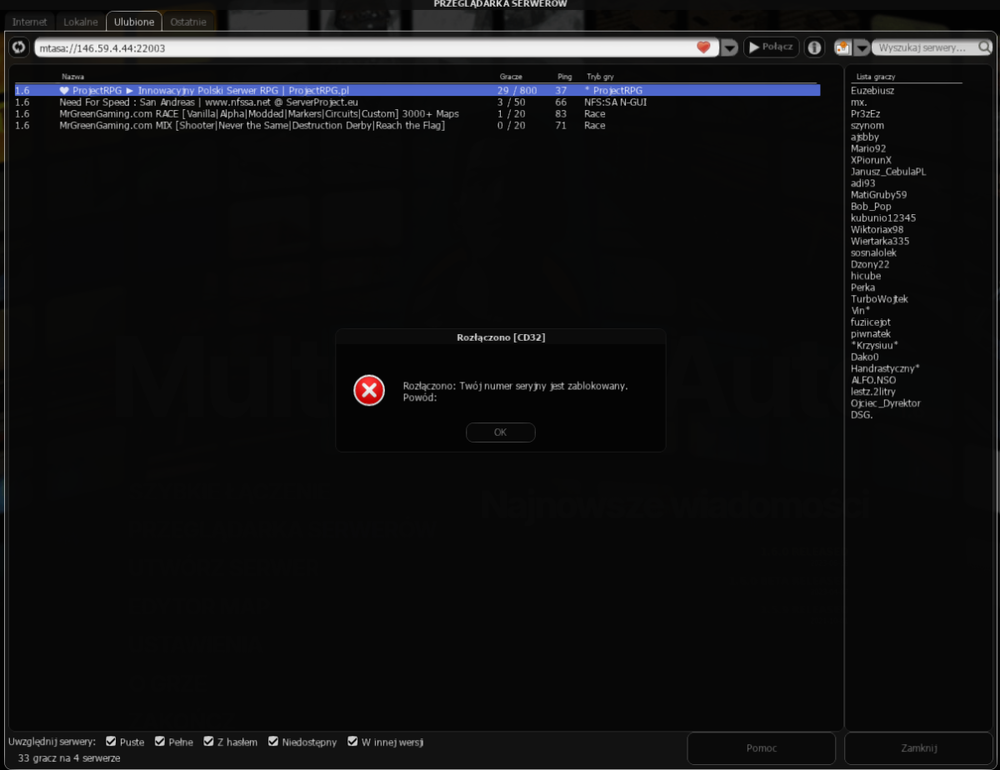The image size is (1000, 770).
Task: Click the Połącz play arrow icon
Action: (x=754, y=47)
